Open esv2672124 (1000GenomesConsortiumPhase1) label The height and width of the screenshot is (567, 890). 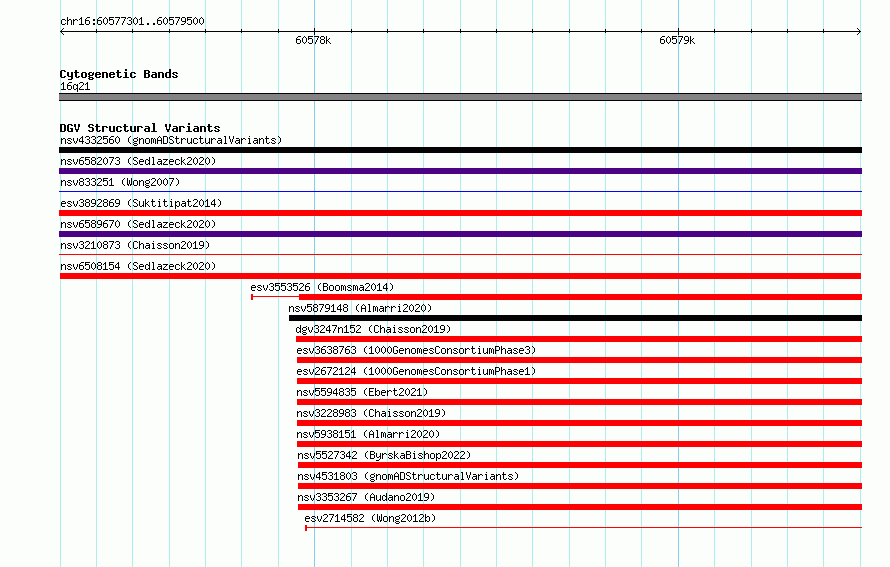coord(416,371)
